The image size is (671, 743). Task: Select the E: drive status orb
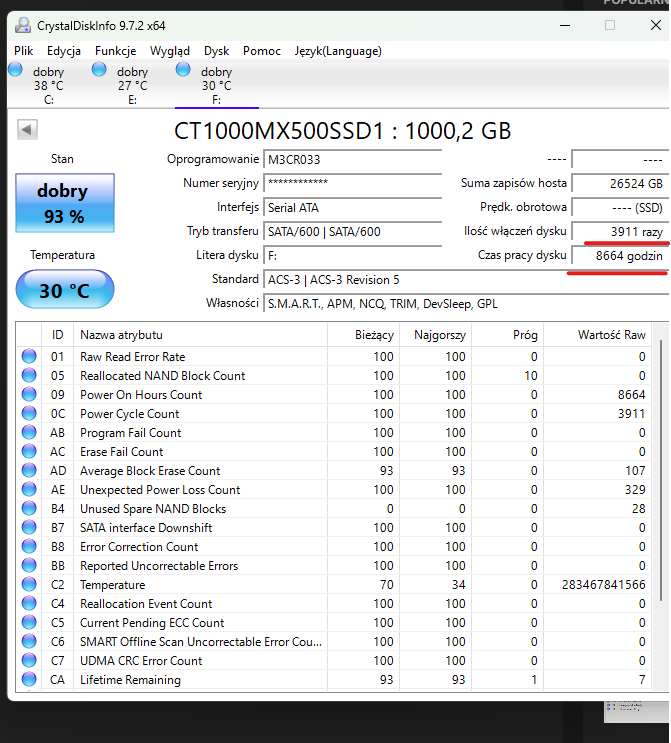point(99,69)
